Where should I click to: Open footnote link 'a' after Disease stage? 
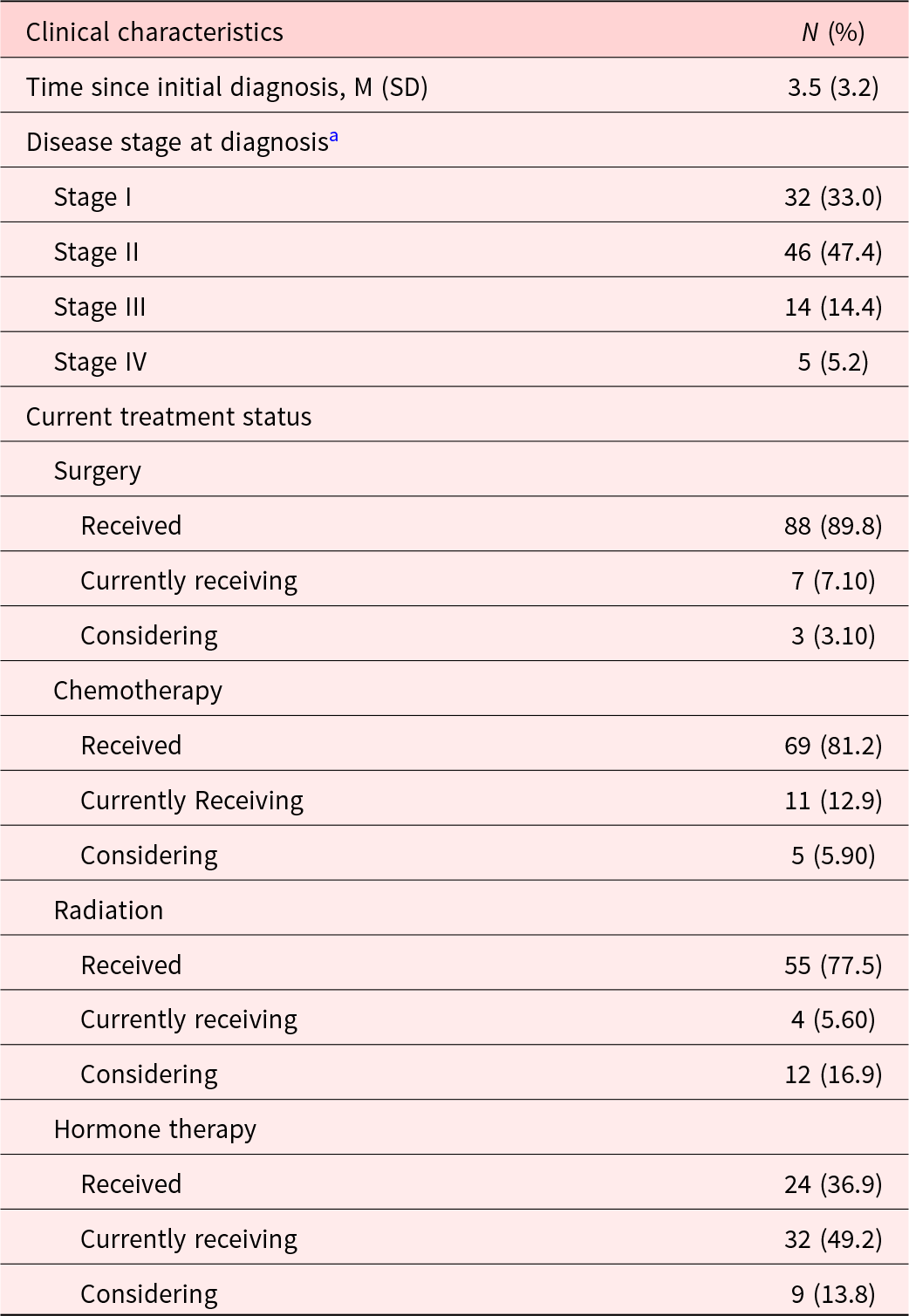point(334,138)
